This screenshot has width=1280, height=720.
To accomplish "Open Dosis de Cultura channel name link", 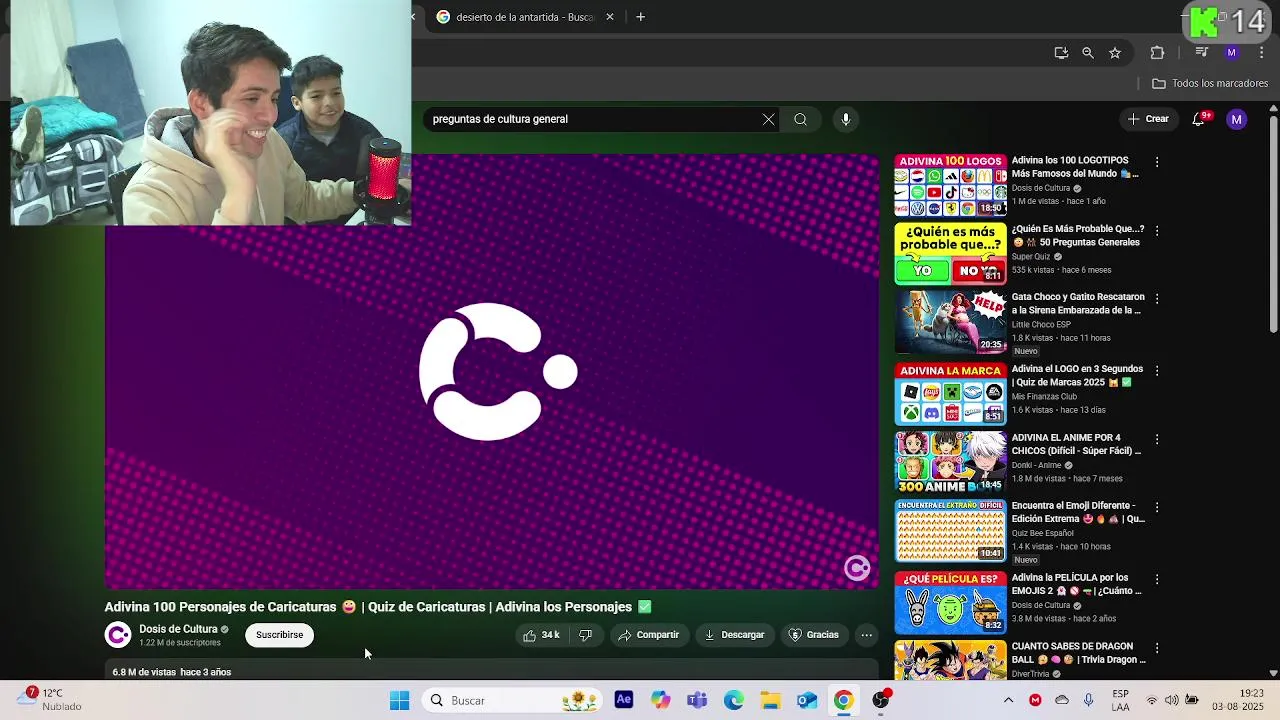I will pyautogui.click(x=178, y=629).
